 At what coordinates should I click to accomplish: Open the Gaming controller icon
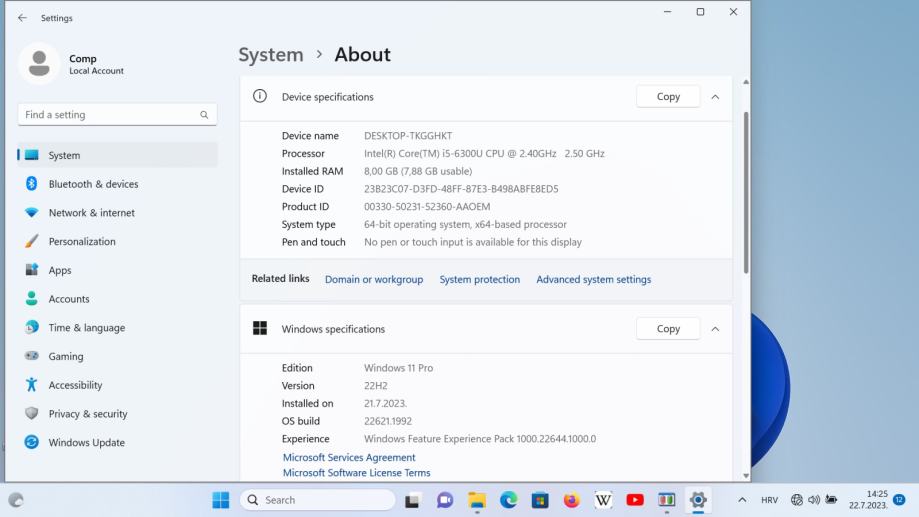pyautogui.click(x=32, y=356)
